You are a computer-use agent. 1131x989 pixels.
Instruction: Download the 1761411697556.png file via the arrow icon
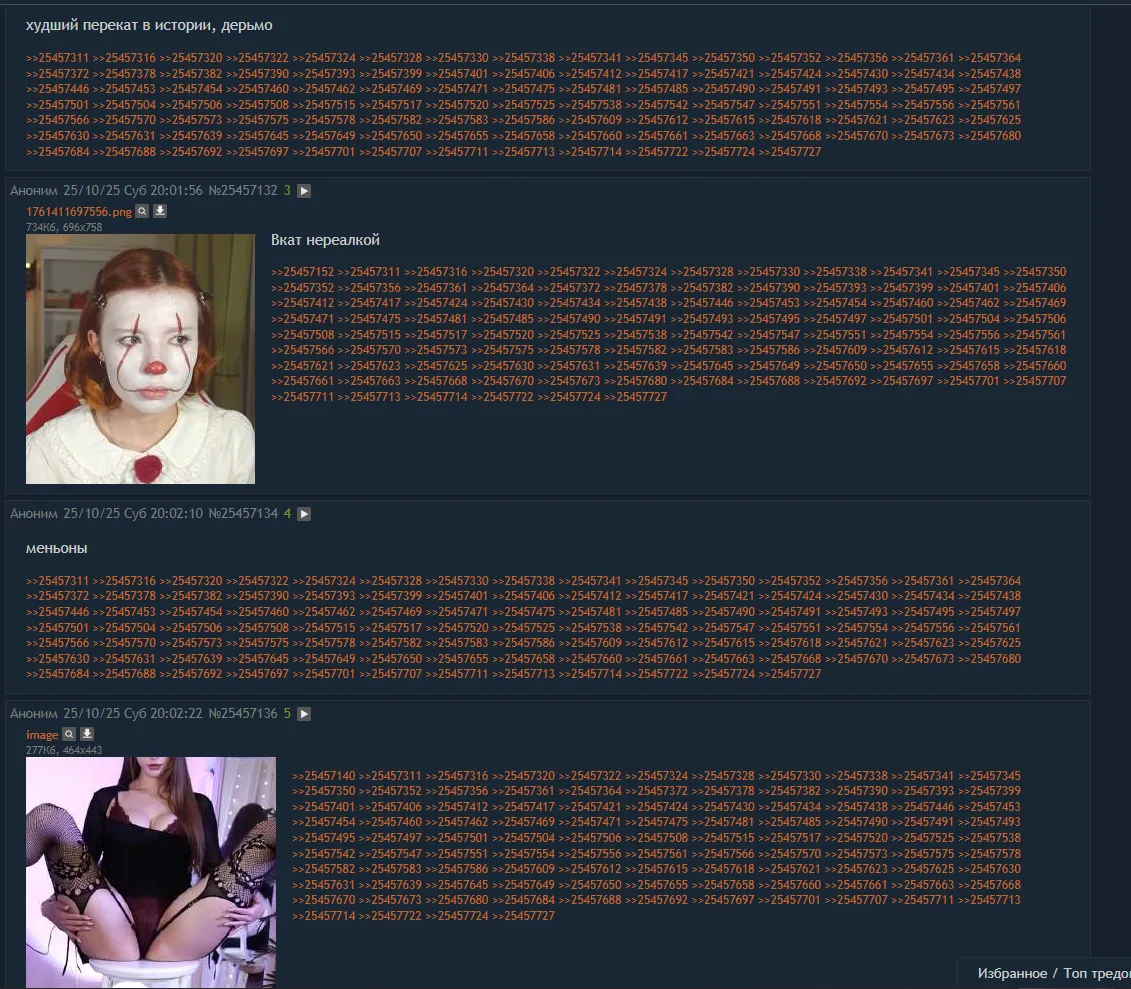pyautogui.click(x=160, y=211)
